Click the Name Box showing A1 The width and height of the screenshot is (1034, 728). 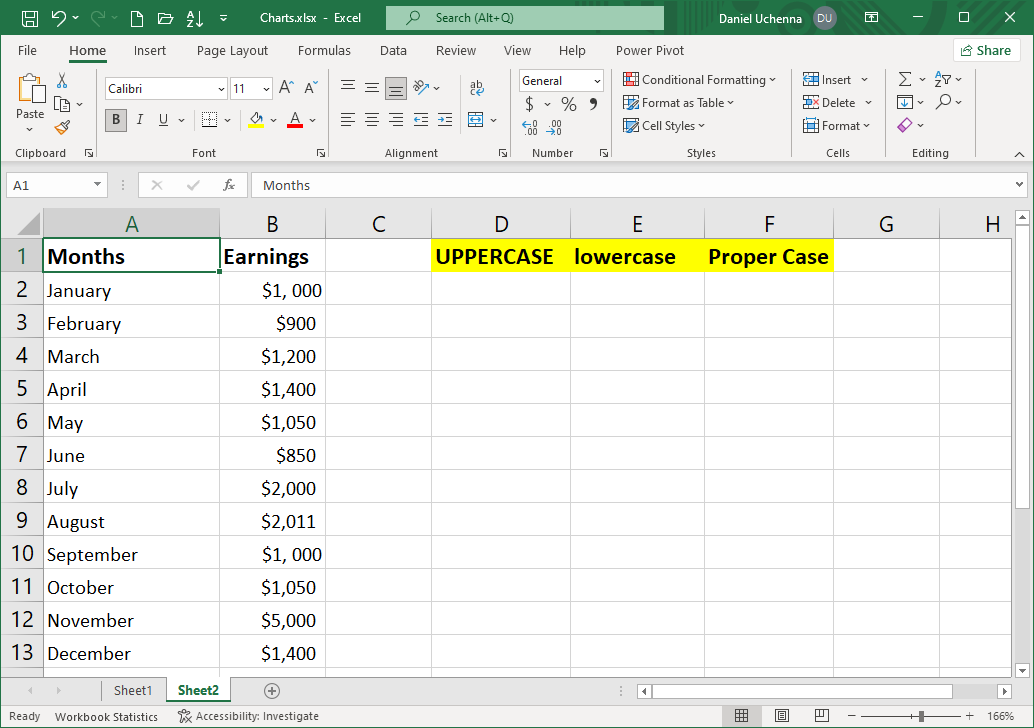click(x=50, y=185)
